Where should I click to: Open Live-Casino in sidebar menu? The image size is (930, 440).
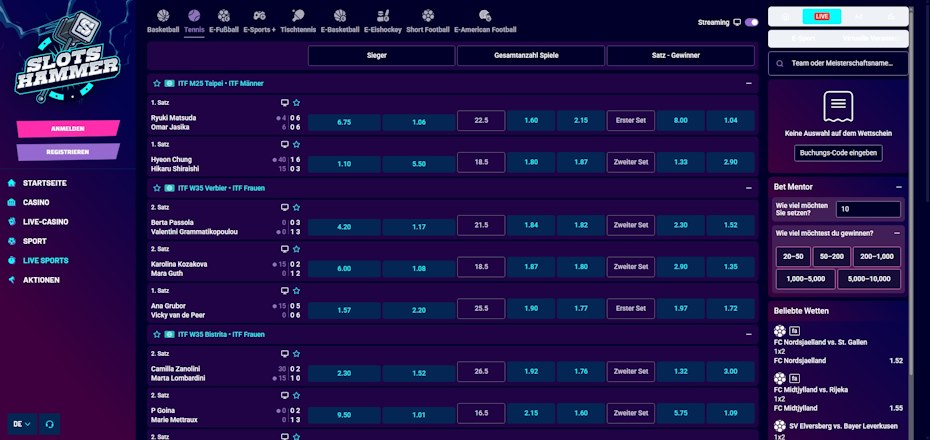click(46, 222)
